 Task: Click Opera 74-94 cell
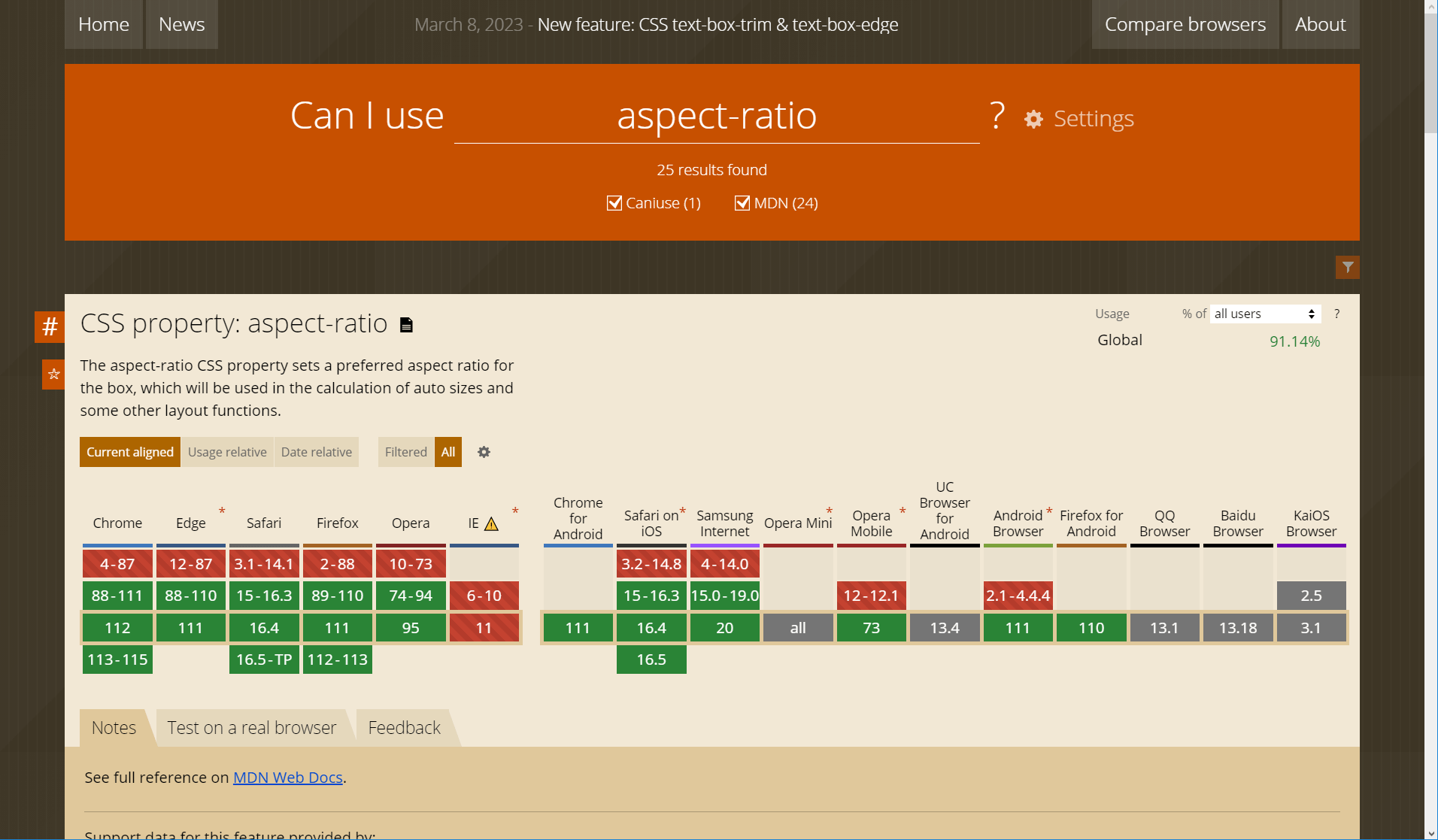(x=411, y=596)
